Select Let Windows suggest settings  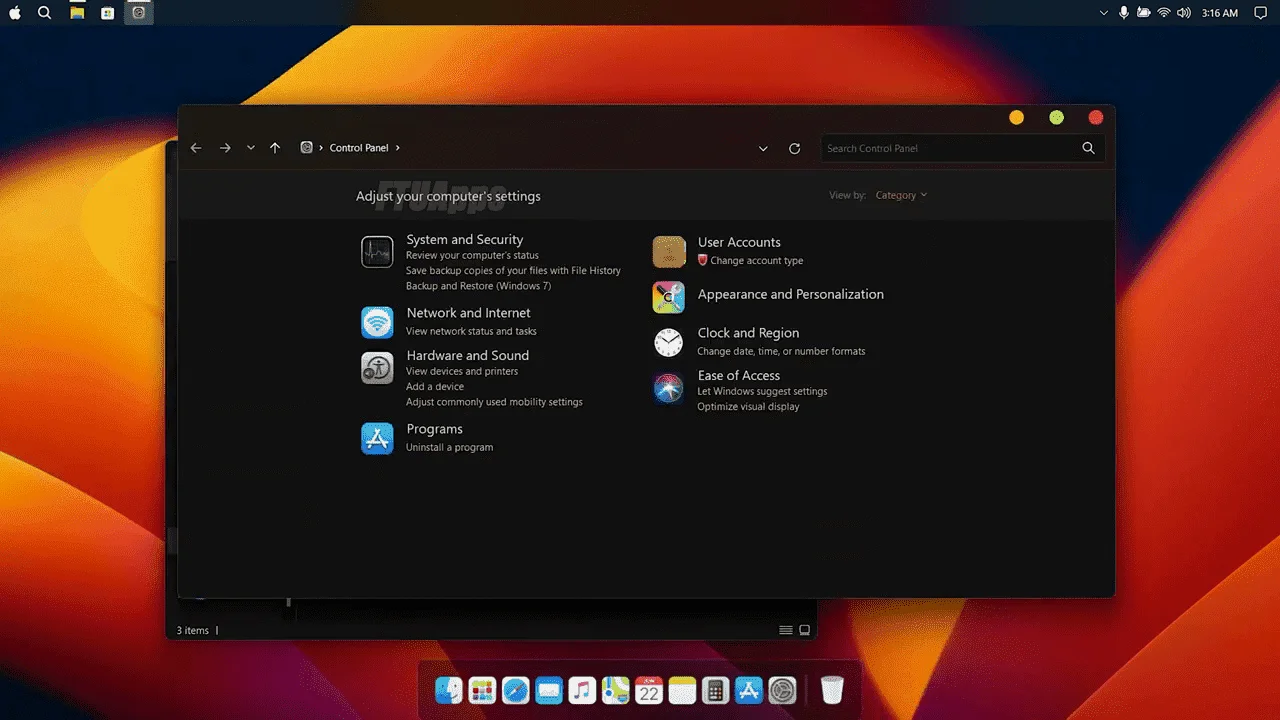click(x=762, y=391)
